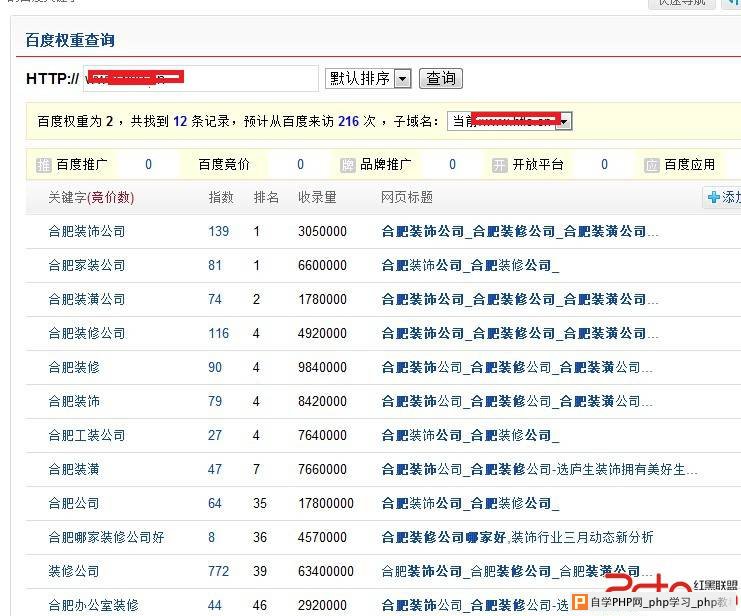Click indexed count 3050000
Screen dimensions: 741x616
(x=322, y=231)
